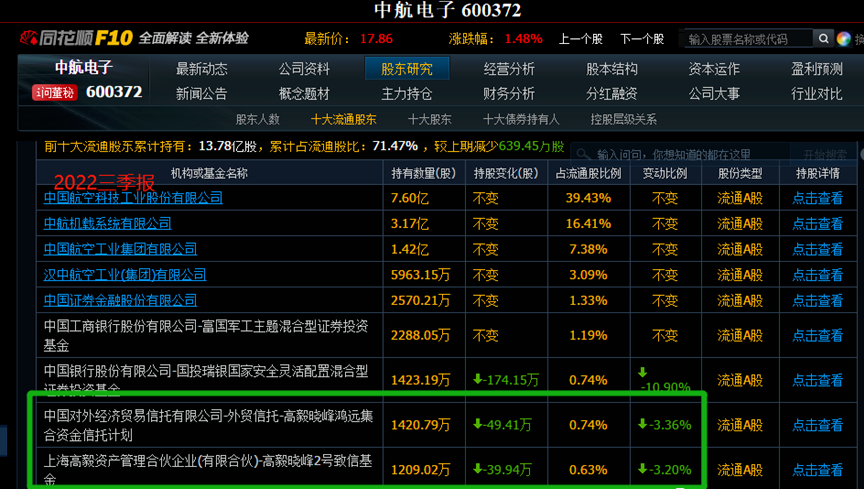Click the 股份类型 column header

[x=740, y=174]
